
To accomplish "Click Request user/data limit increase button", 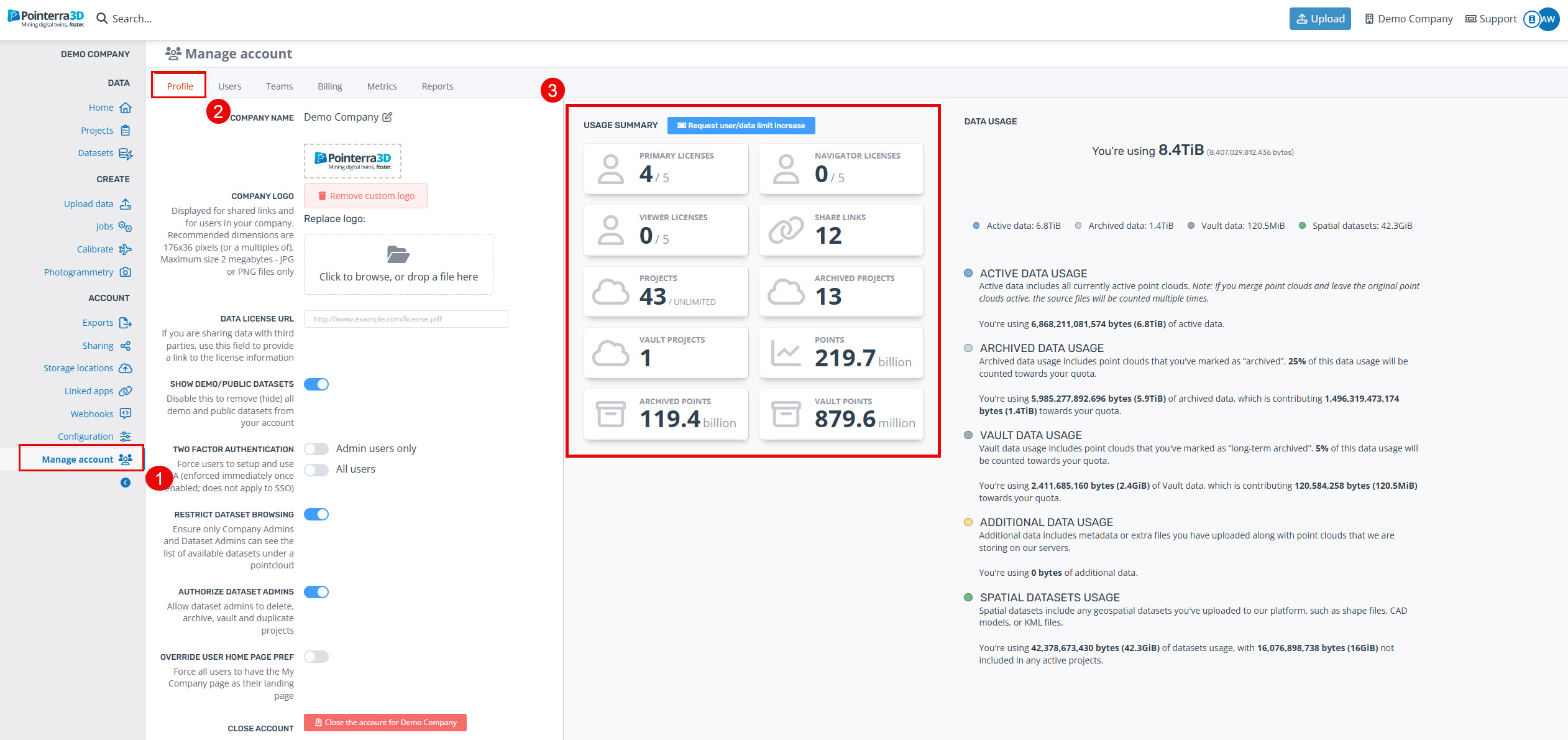I will (741, 126).
